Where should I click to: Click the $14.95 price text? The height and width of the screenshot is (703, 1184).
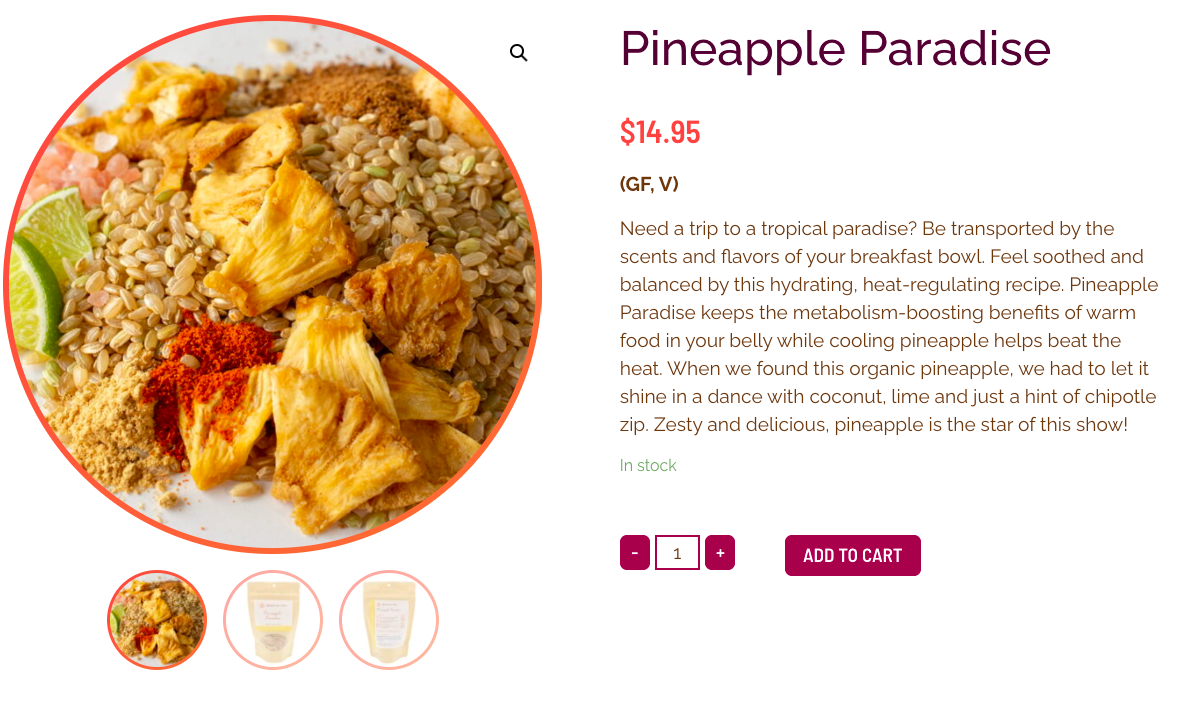660,132
